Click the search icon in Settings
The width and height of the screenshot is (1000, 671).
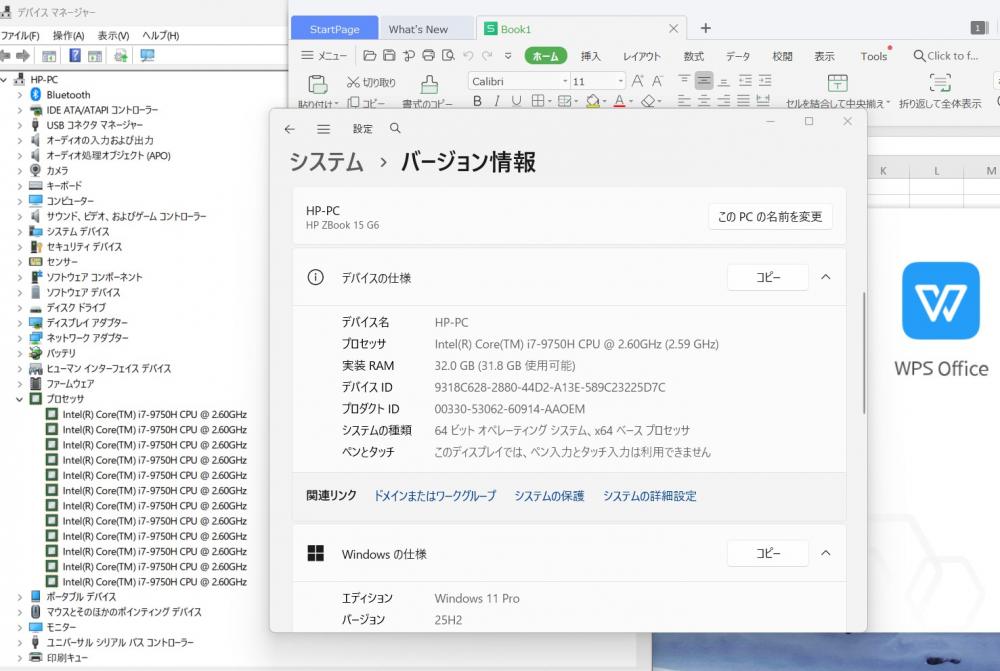[x=395, y=129]
